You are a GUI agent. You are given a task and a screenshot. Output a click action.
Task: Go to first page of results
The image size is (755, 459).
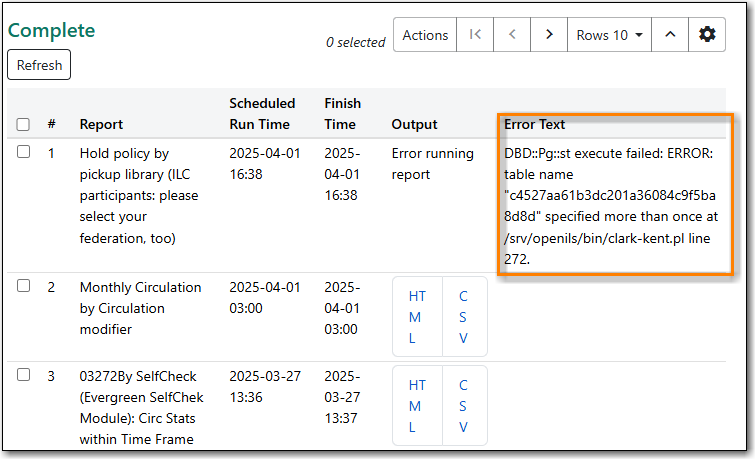pyautogui.click(x=475, y=35)
